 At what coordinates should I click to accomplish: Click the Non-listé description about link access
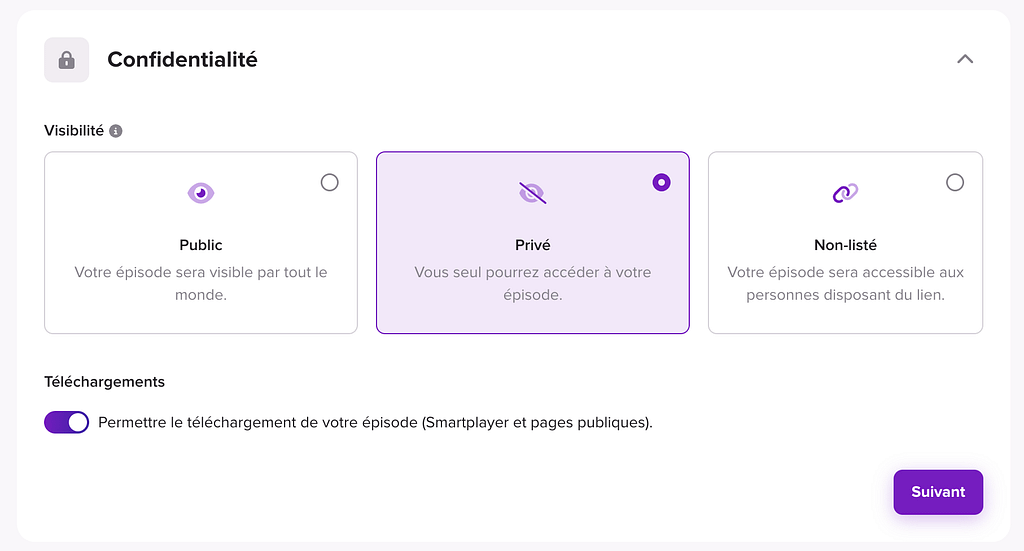pyautogui.click(x=845, y=283)
